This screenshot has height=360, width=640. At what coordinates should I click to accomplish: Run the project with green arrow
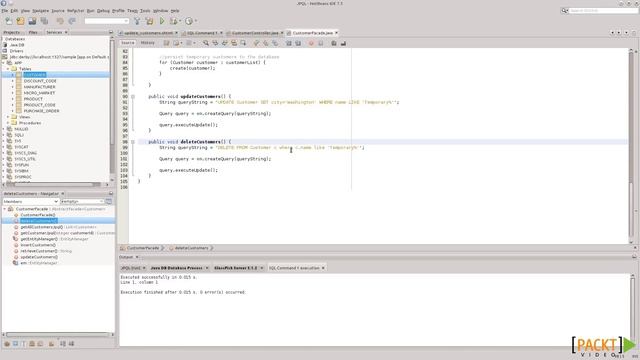pos(162,21)
